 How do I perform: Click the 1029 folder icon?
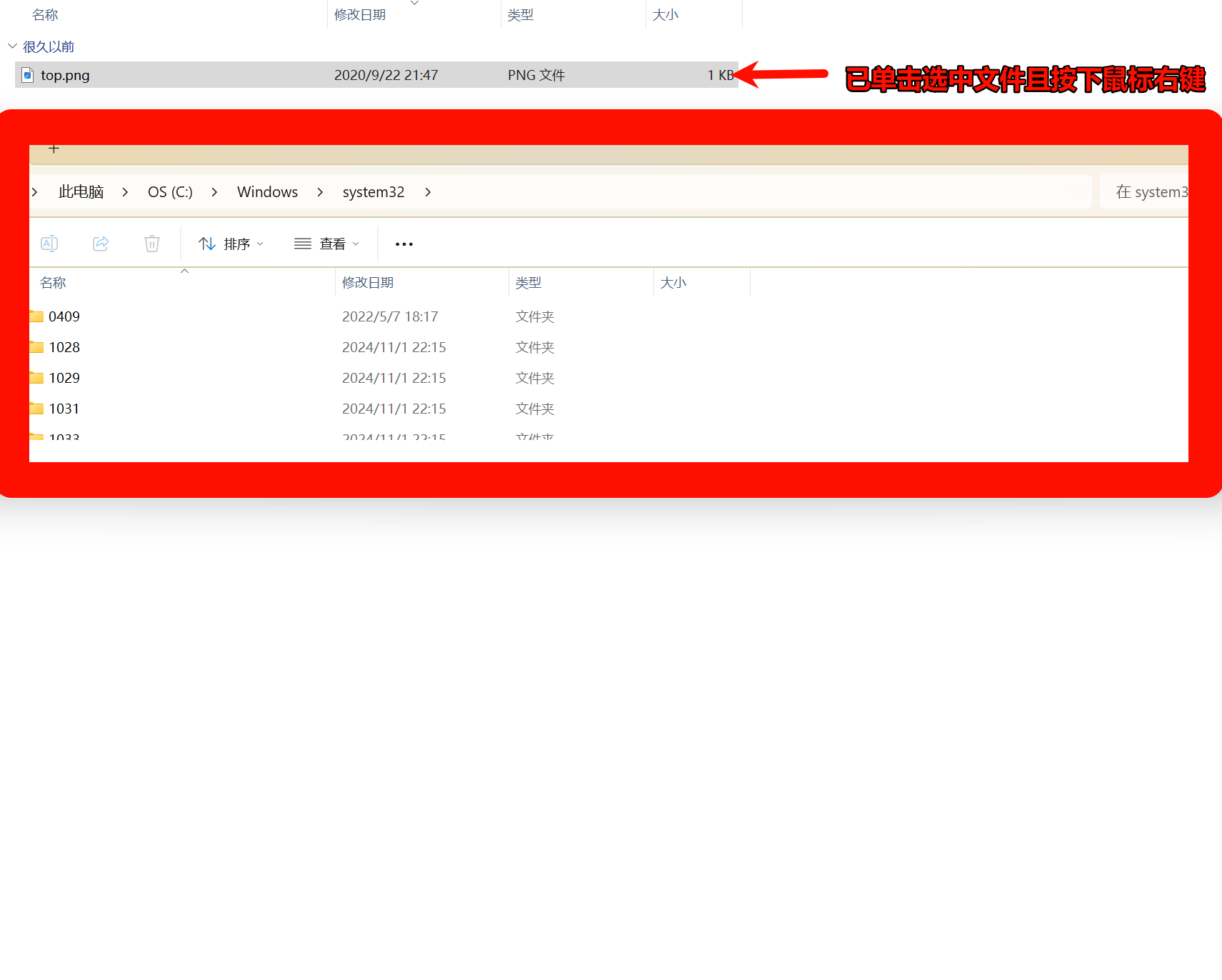[36, 378]
